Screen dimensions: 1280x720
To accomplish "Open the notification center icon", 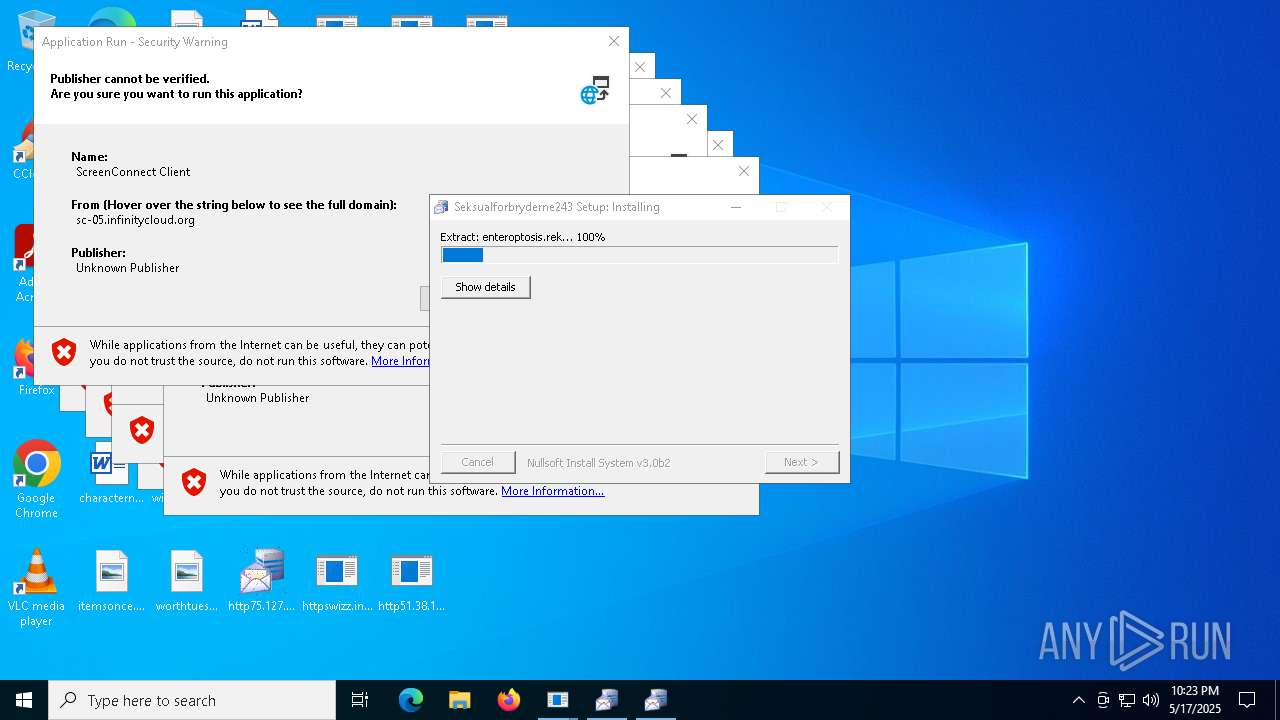I will click(1247, 700).
